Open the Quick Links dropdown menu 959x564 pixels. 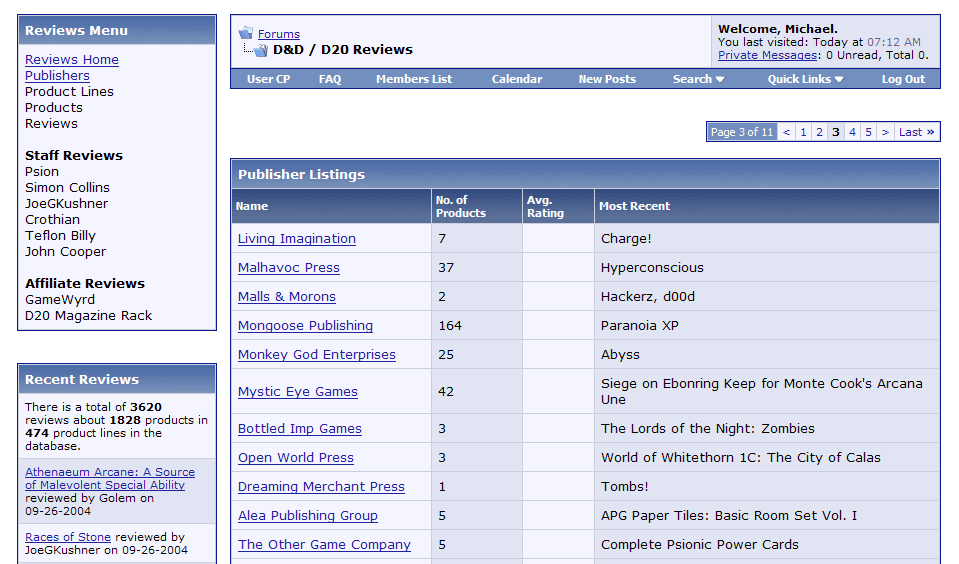click(805, 79)
